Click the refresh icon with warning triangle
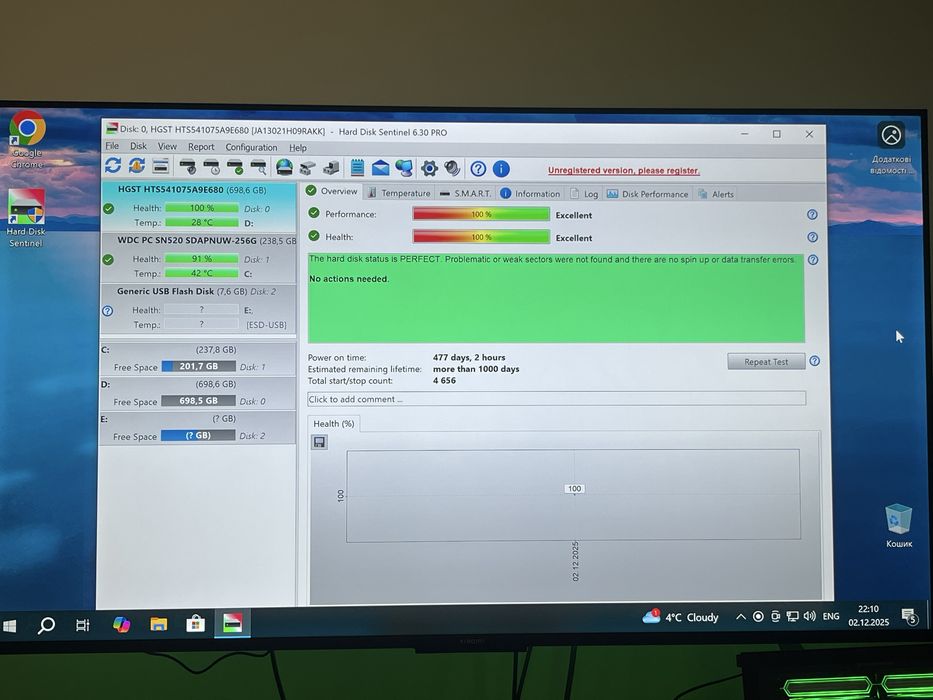 pyautogui.click(x=137, y=165)
